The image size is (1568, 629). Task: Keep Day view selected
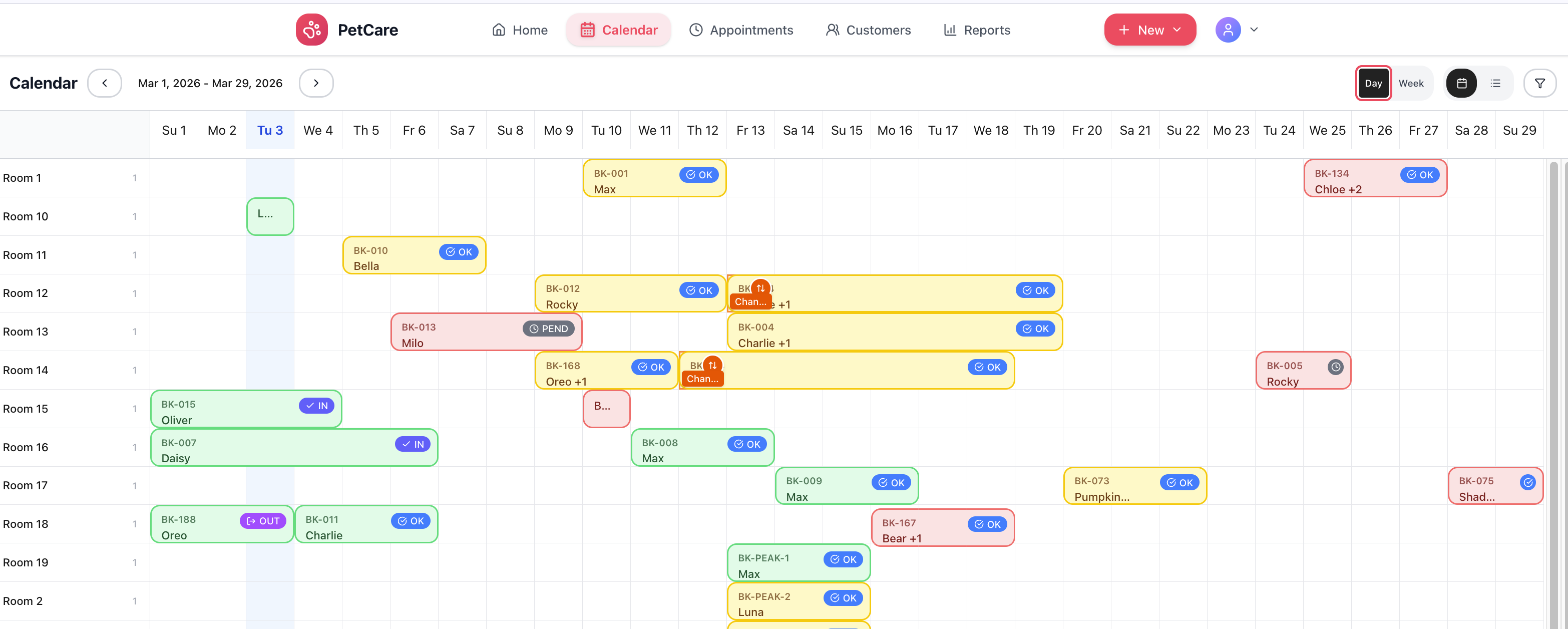[x=1373, y=83]
